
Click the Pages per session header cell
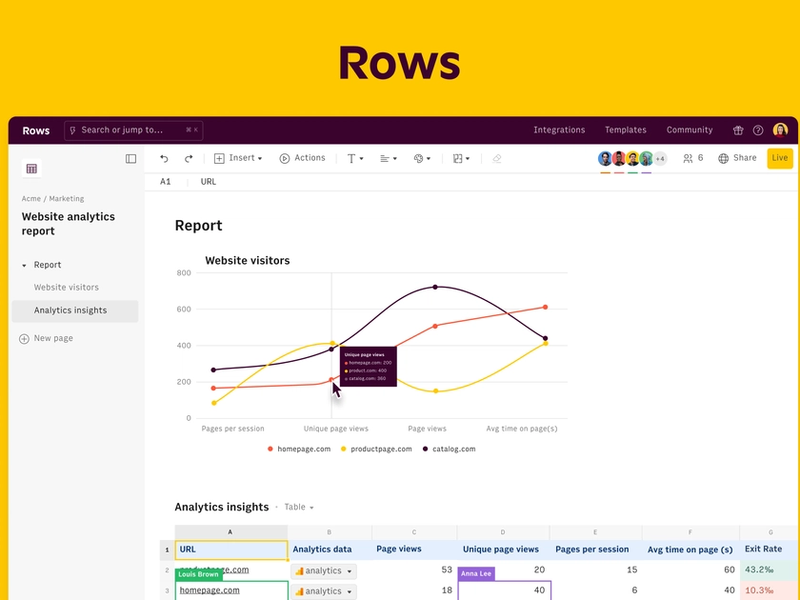(x=595, y=549)
